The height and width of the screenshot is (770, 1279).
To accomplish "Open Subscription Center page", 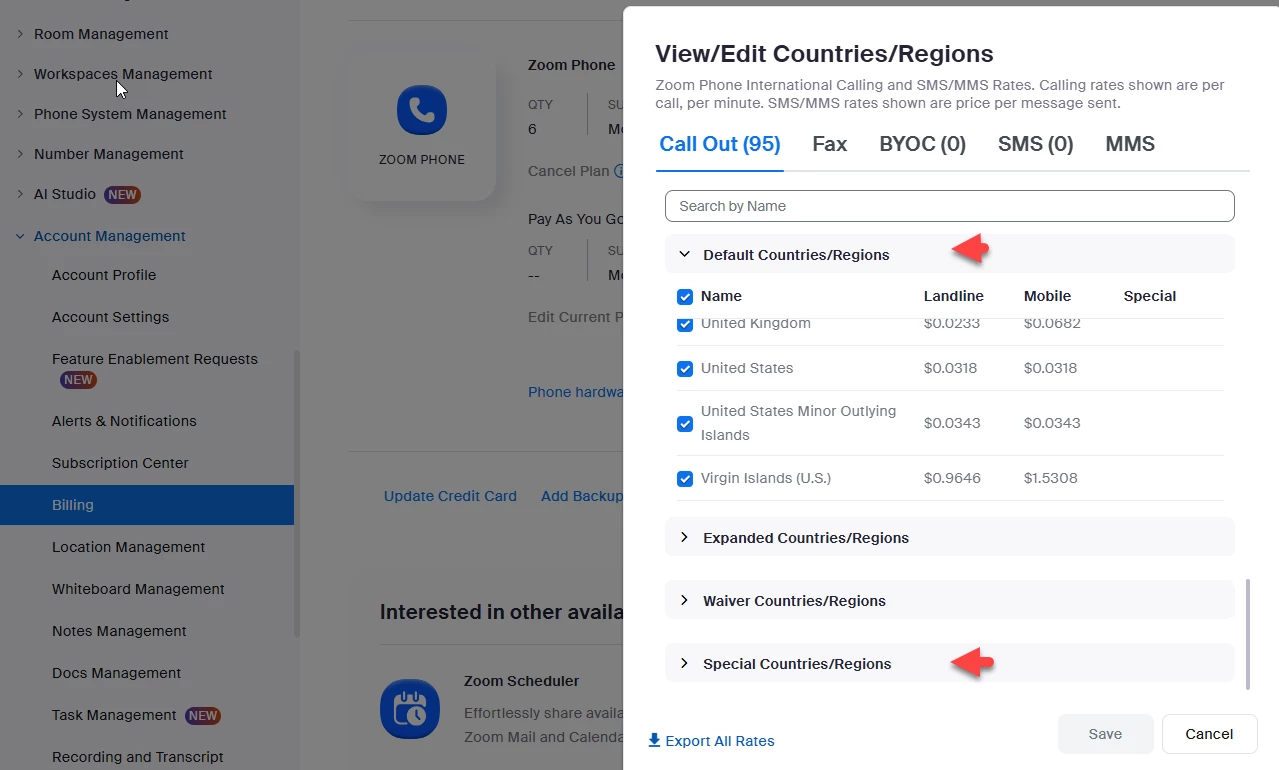I will (120, 463).
